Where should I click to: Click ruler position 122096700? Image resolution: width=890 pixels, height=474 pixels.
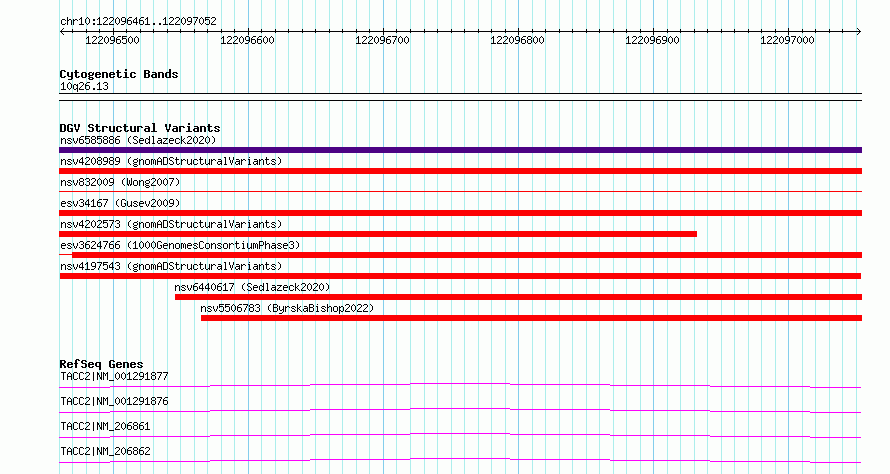coord(383,40)
